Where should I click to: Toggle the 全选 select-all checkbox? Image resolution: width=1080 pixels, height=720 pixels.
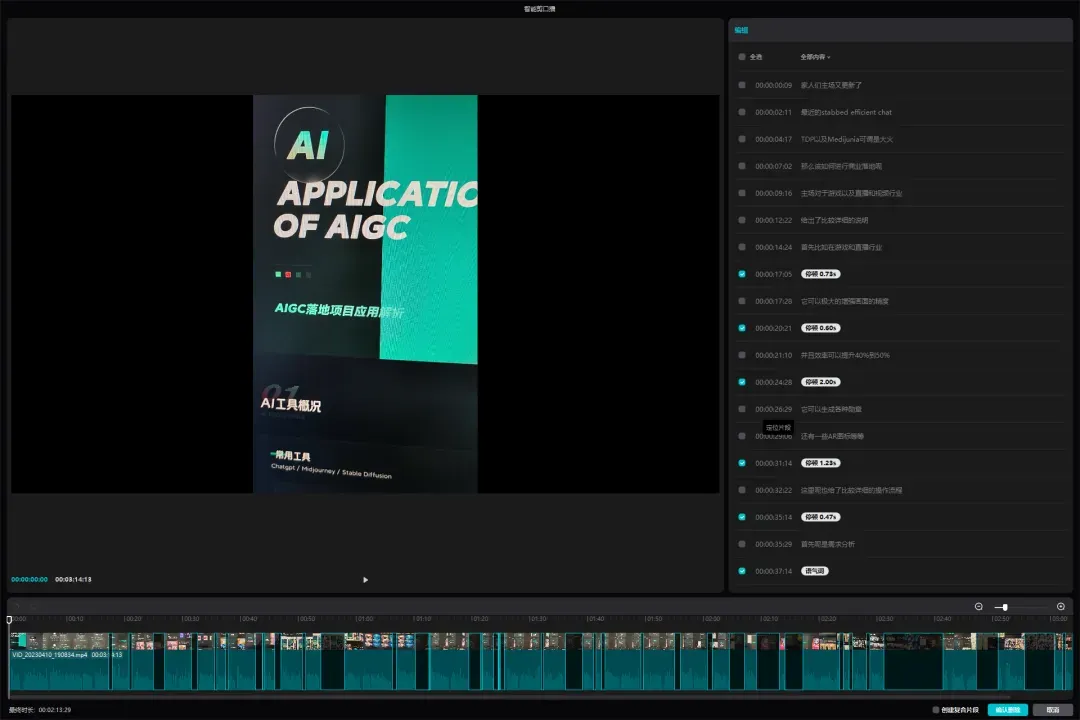[x=742, y=57]
